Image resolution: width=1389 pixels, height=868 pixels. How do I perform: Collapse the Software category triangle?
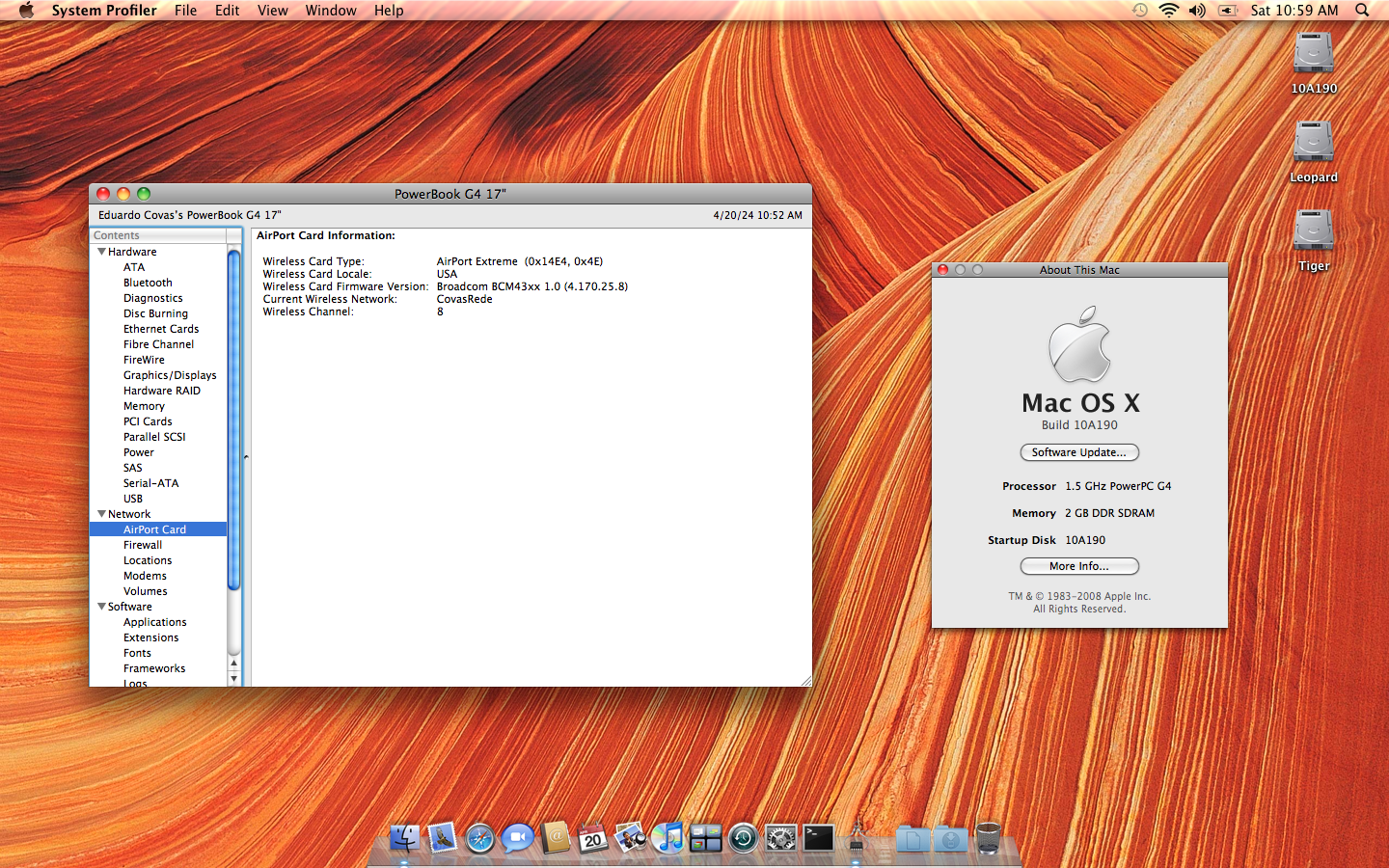[x=101, y=607]
